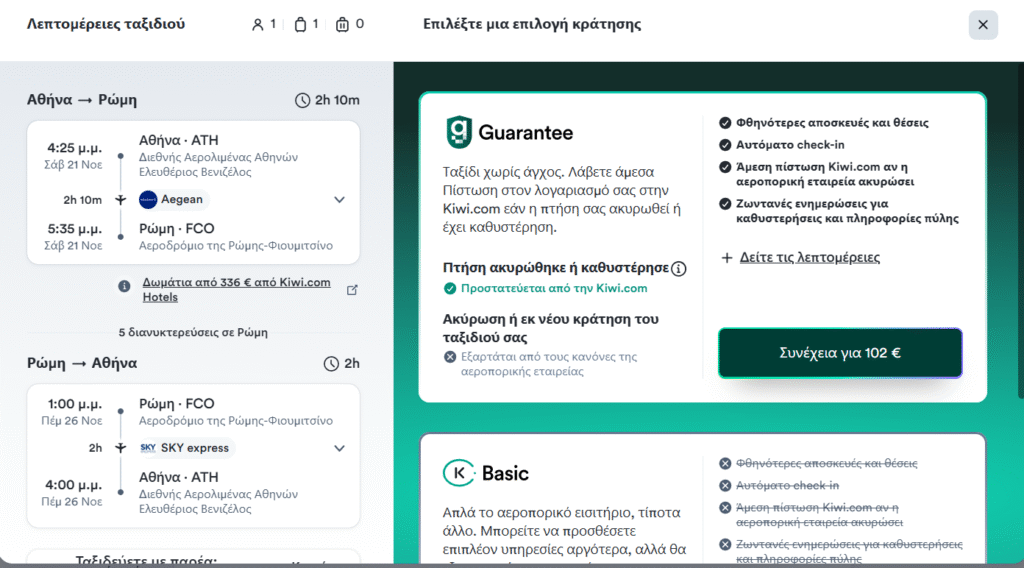Click the info icon next to flight cancelled

[679, 268]
